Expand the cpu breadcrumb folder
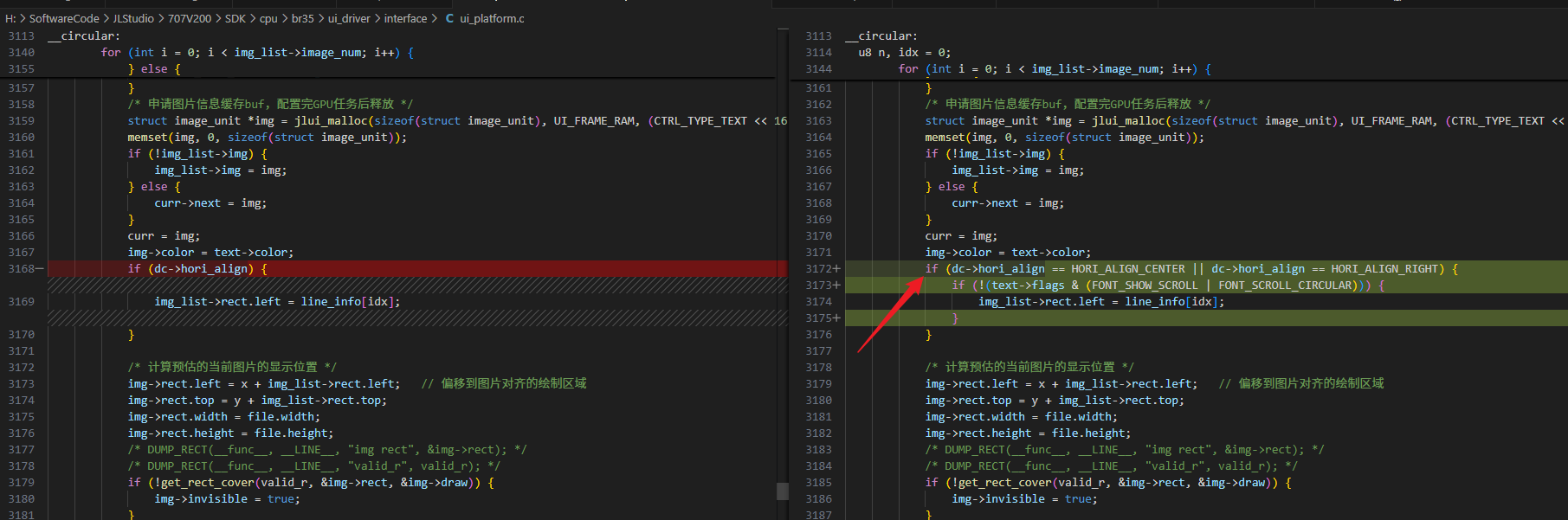The image size is (1568, 520). coord(268,18)
